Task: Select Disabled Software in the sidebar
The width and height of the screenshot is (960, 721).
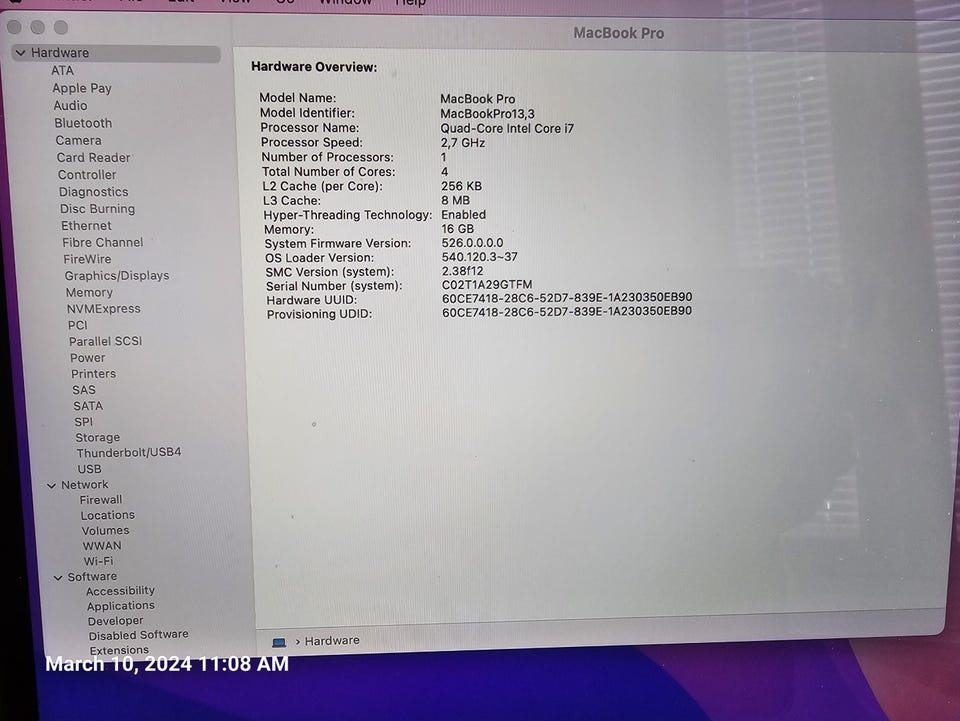Action: [x=138, y=635]
